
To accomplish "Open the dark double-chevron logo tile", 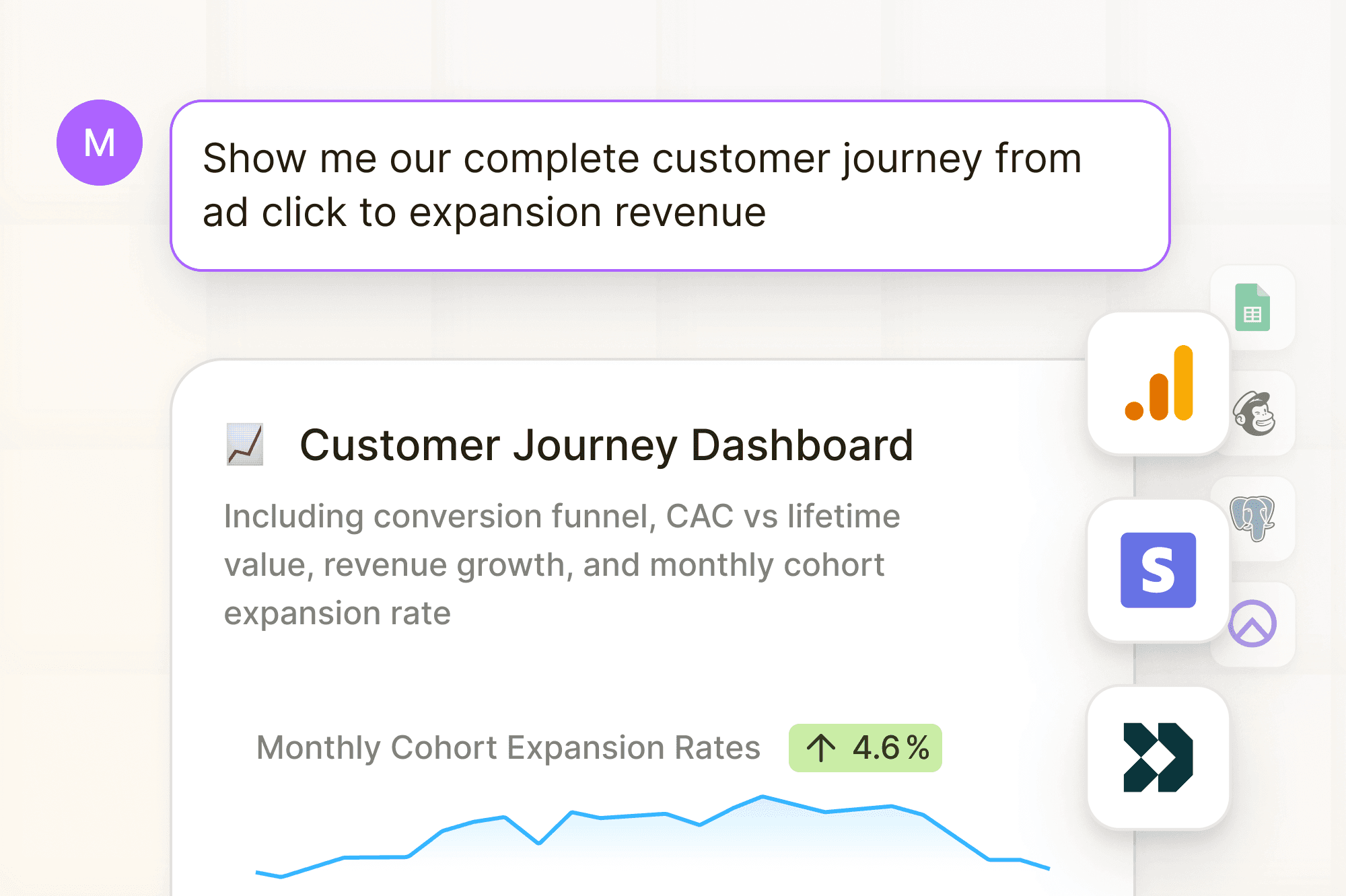I will 1158,757.
